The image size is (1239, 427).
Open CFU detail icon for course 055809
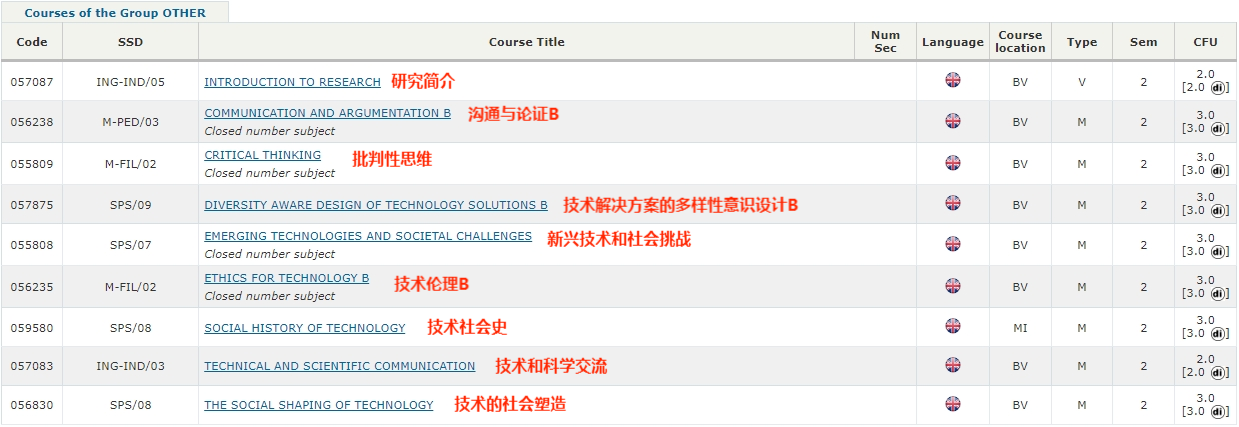pos(1218,170)
